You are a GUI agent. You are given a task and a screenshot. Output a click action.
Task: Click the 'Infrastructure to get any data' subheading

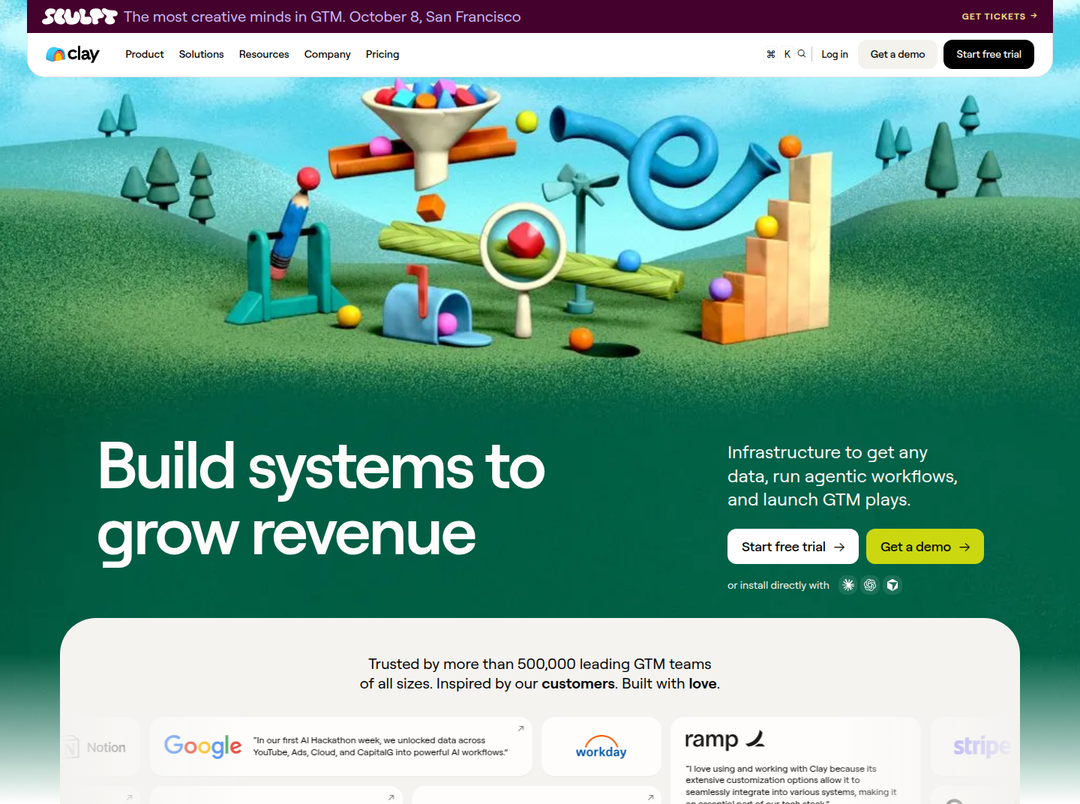(842, 476)
